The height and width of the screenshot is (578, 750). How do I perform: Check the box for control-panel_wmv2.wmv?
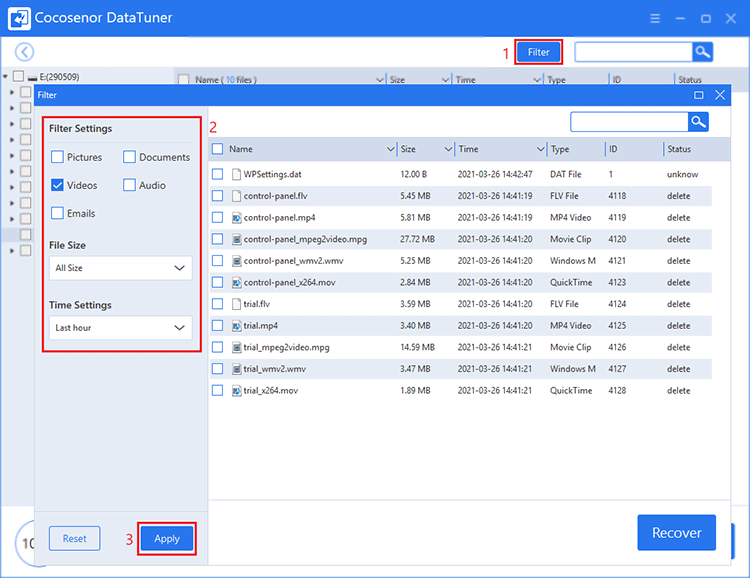pyautogui.click(x=218, y=261)
